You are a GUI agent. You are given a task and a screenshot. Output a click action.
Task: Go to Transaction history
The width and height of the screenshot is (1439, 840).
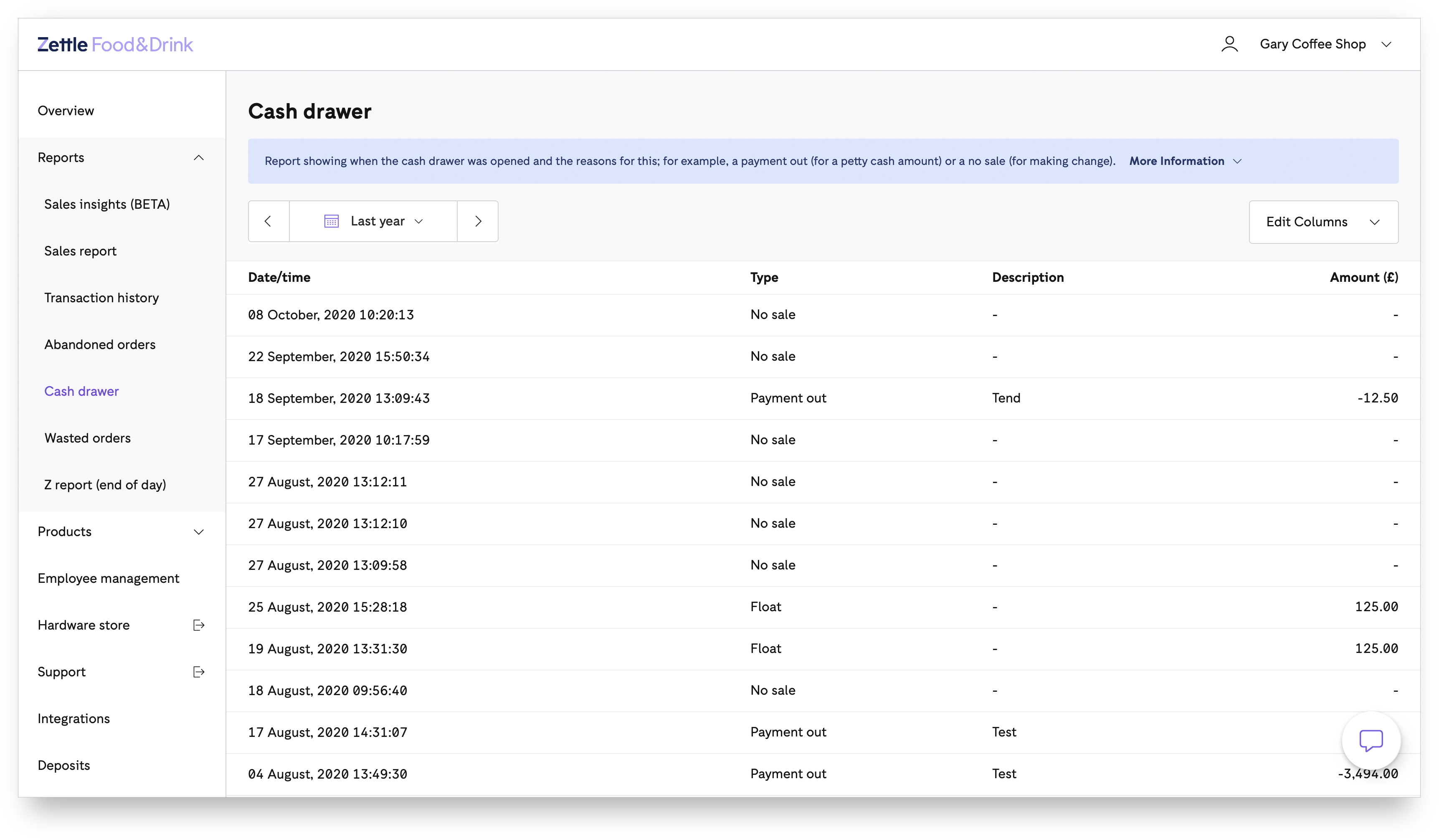point(101,298)
